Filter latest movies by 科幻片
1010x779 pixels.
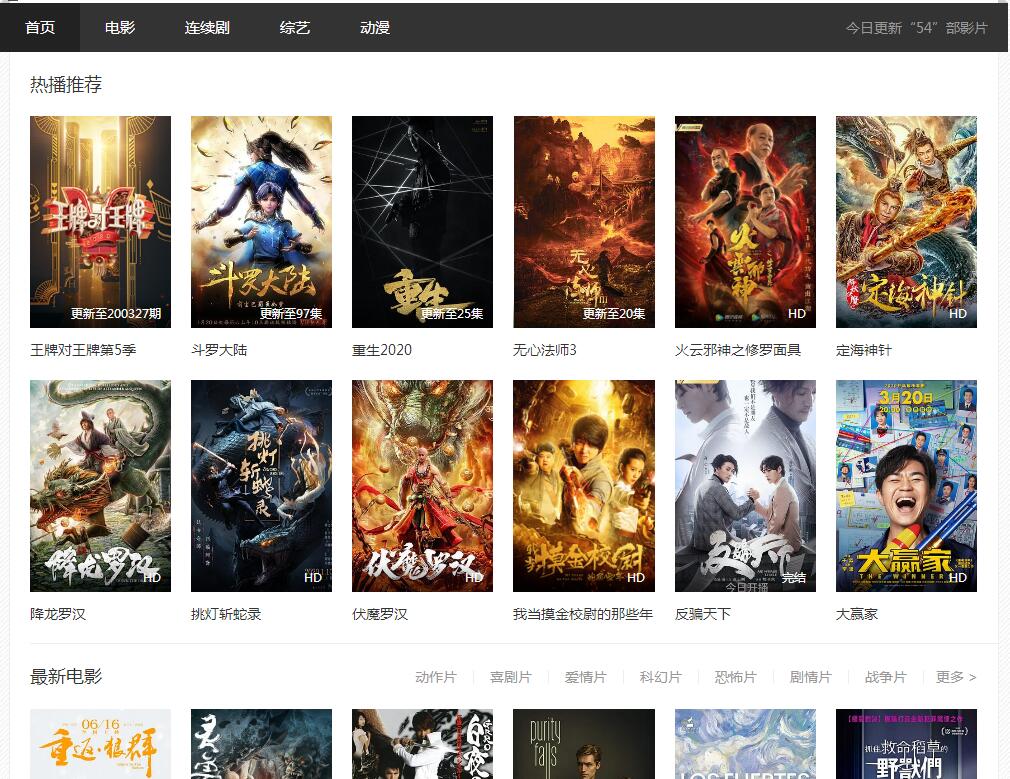click(660, 677)
